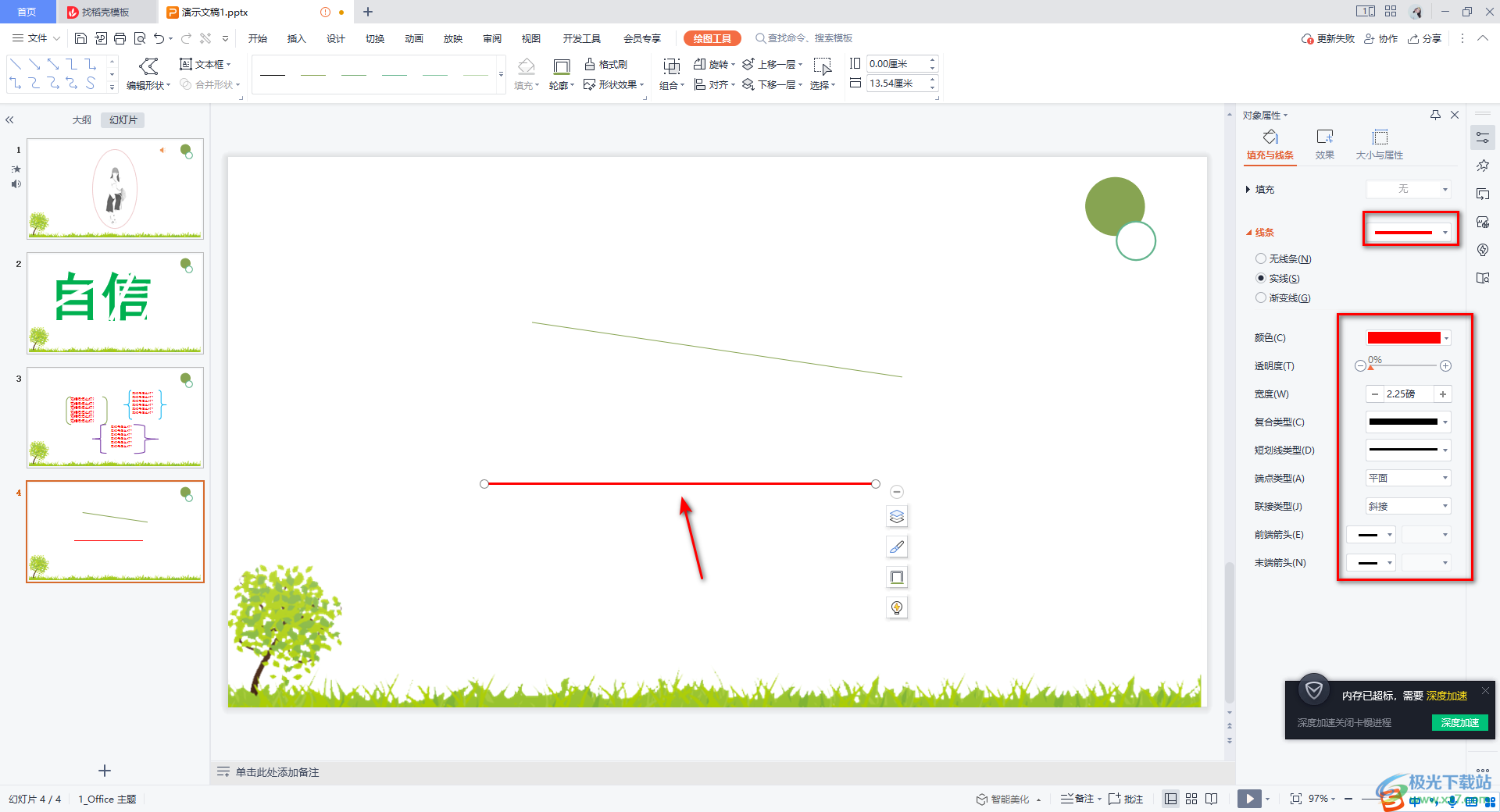Click the Text Box (文本框) icon
The height and width of the screenshot is (812, 1500).
point(186,64)
